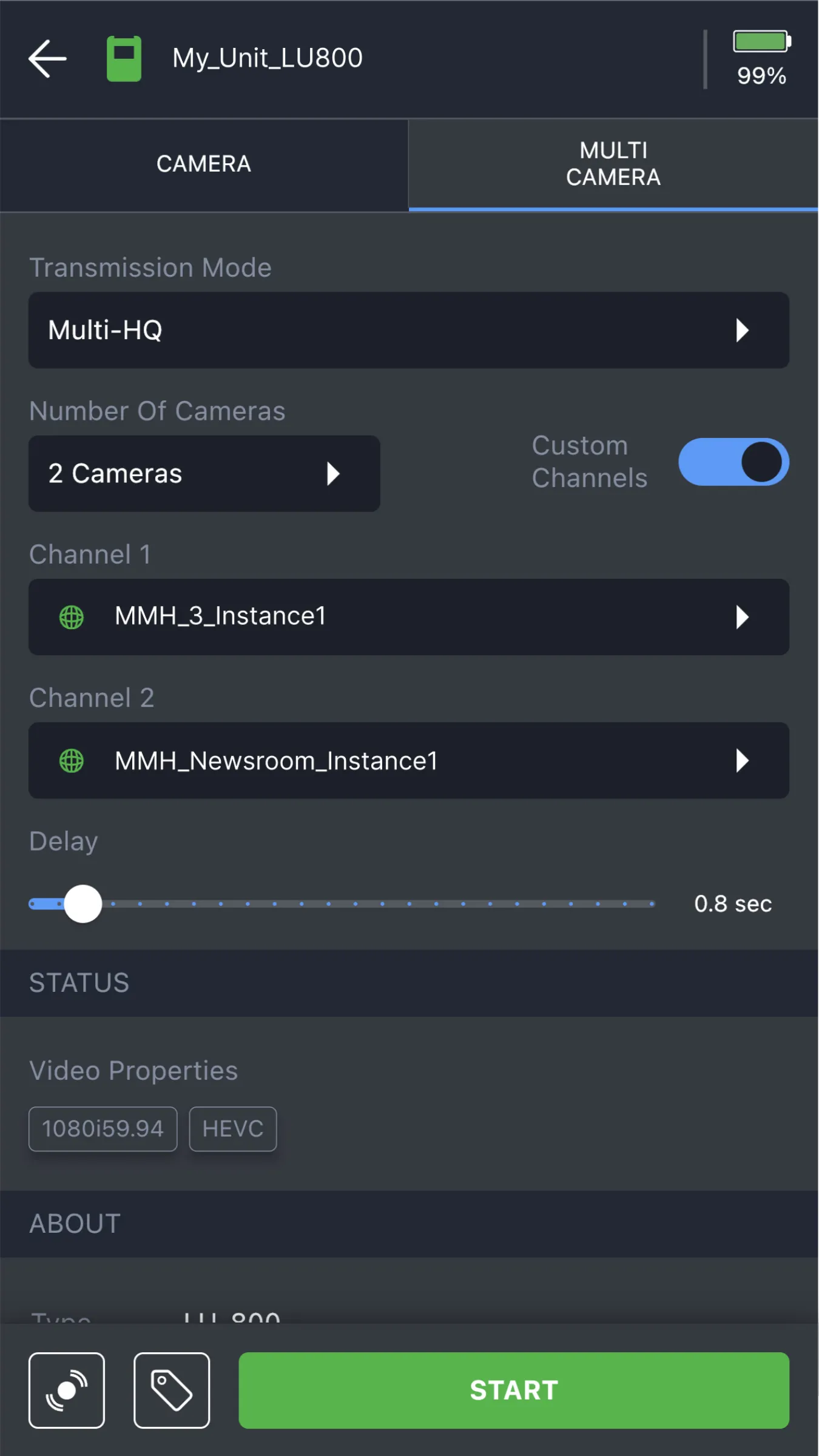Open the remote signal broadcast icon button

point(67,1390)
